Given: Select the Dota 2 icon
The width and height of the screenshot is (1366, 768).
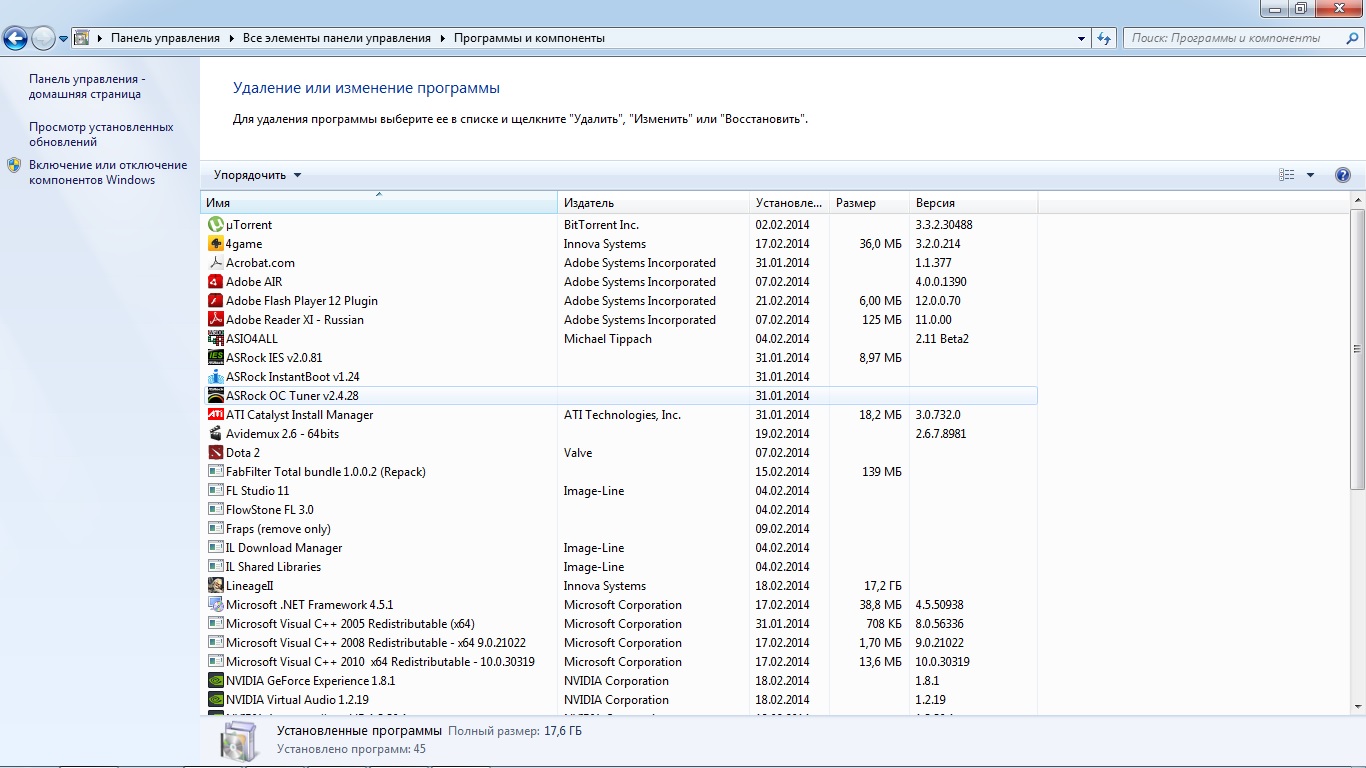Looking at the screenshot, I should click(x=215, y=453).
